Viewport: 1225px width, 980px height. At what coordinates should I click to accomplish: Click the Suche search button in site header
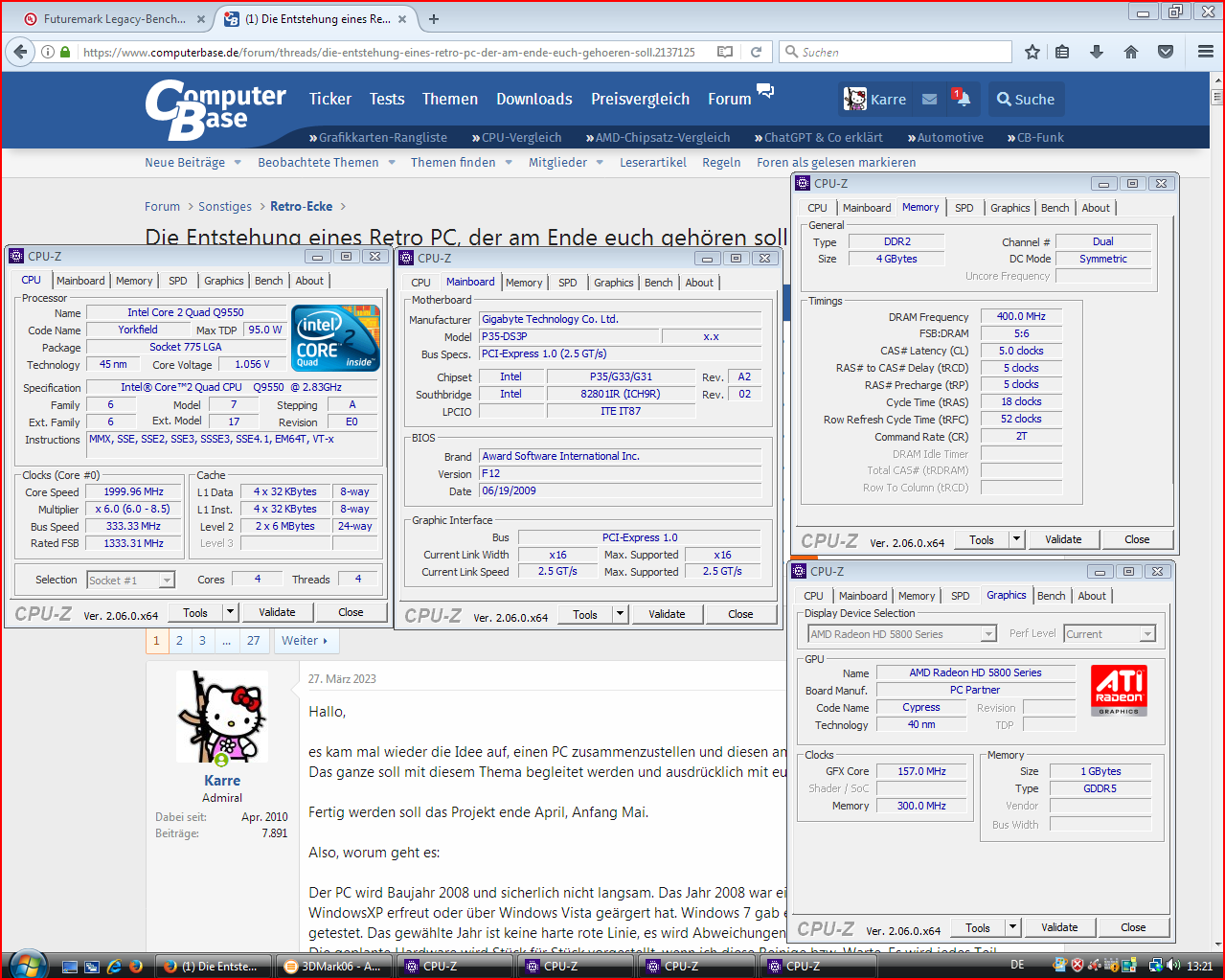point(1026,99)
